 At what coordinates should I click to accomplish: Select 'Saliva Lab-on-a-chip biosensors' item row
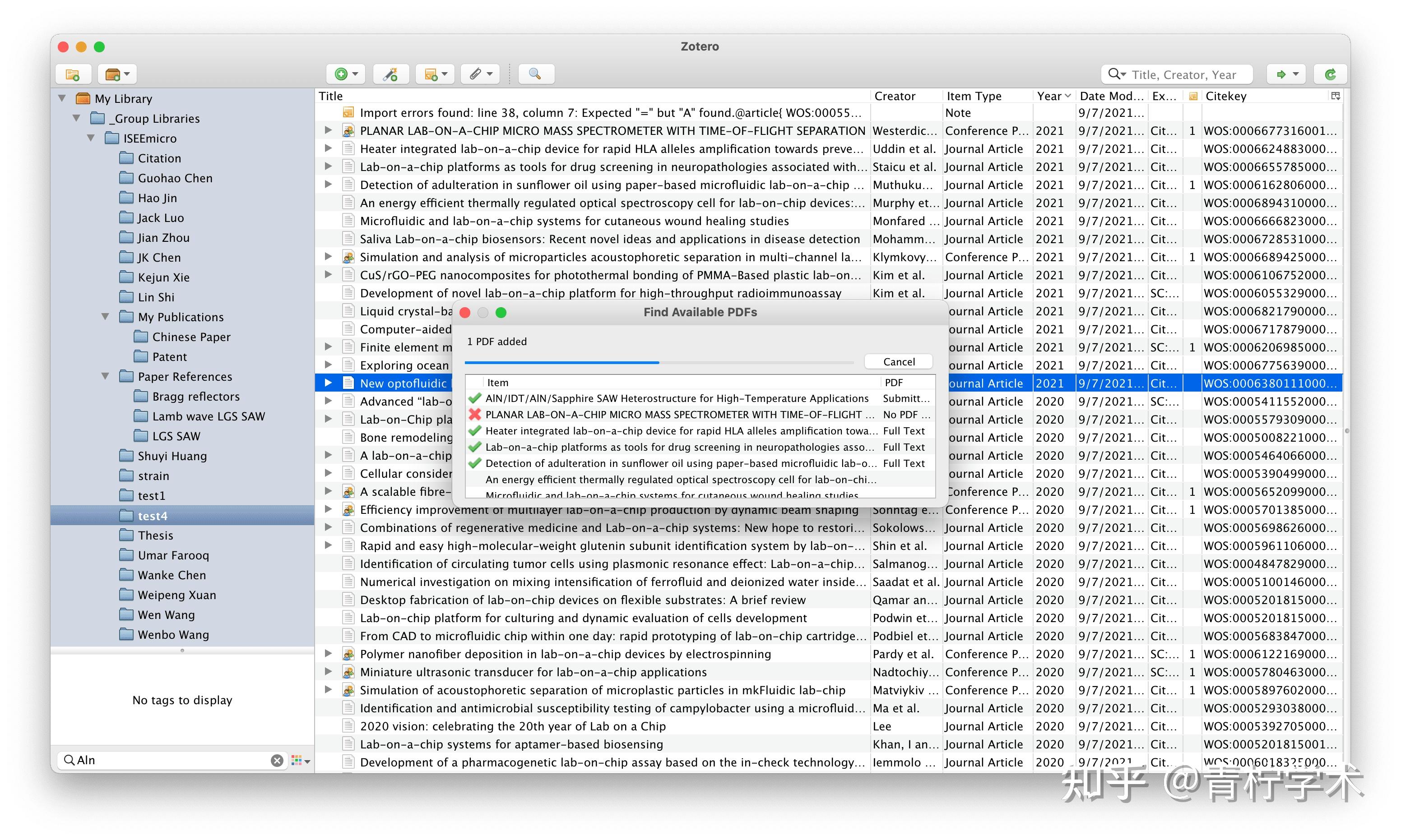pos(829,239)
